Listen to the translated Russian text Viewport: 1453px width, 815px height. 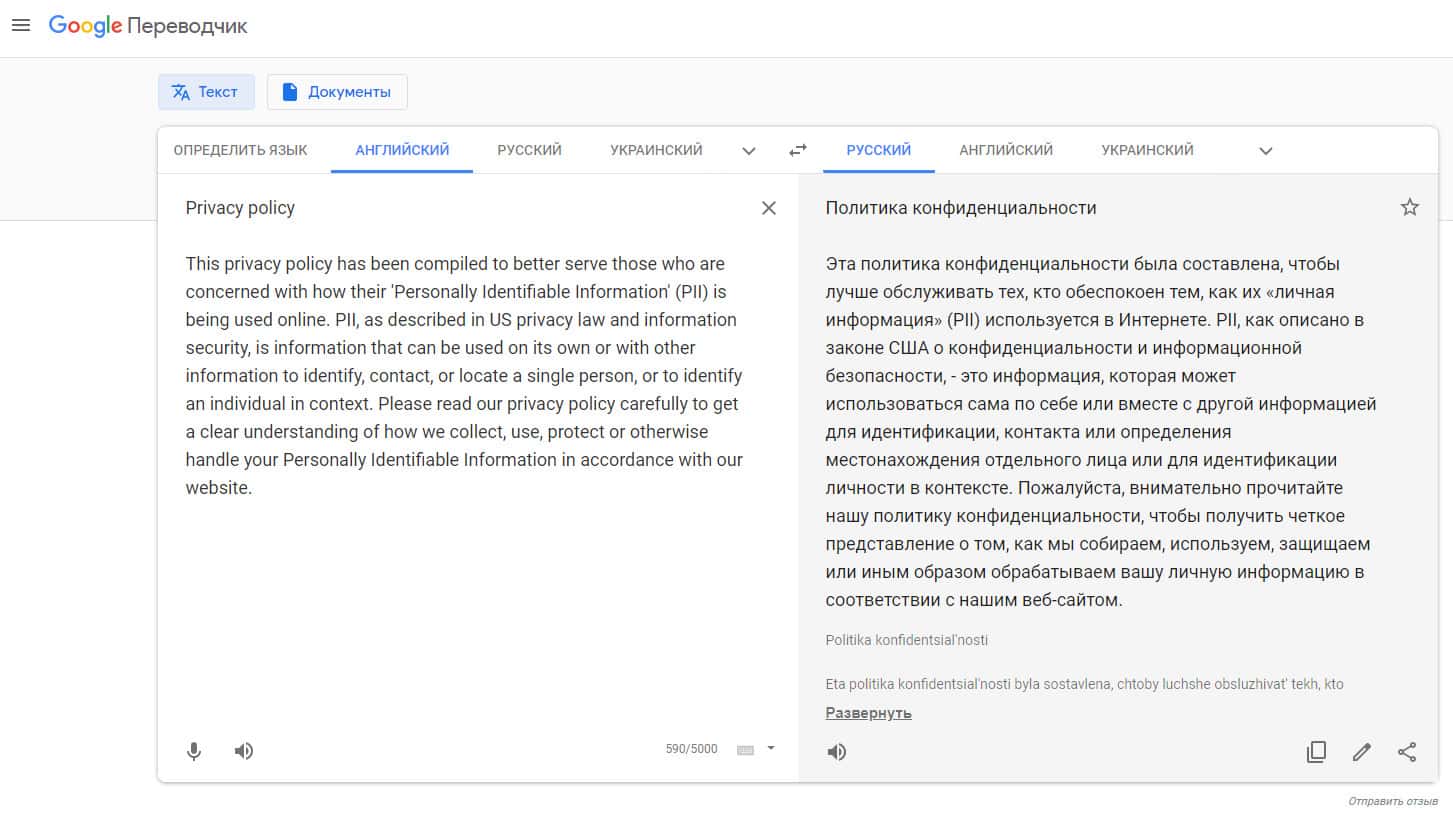click(x=837, y=752)
